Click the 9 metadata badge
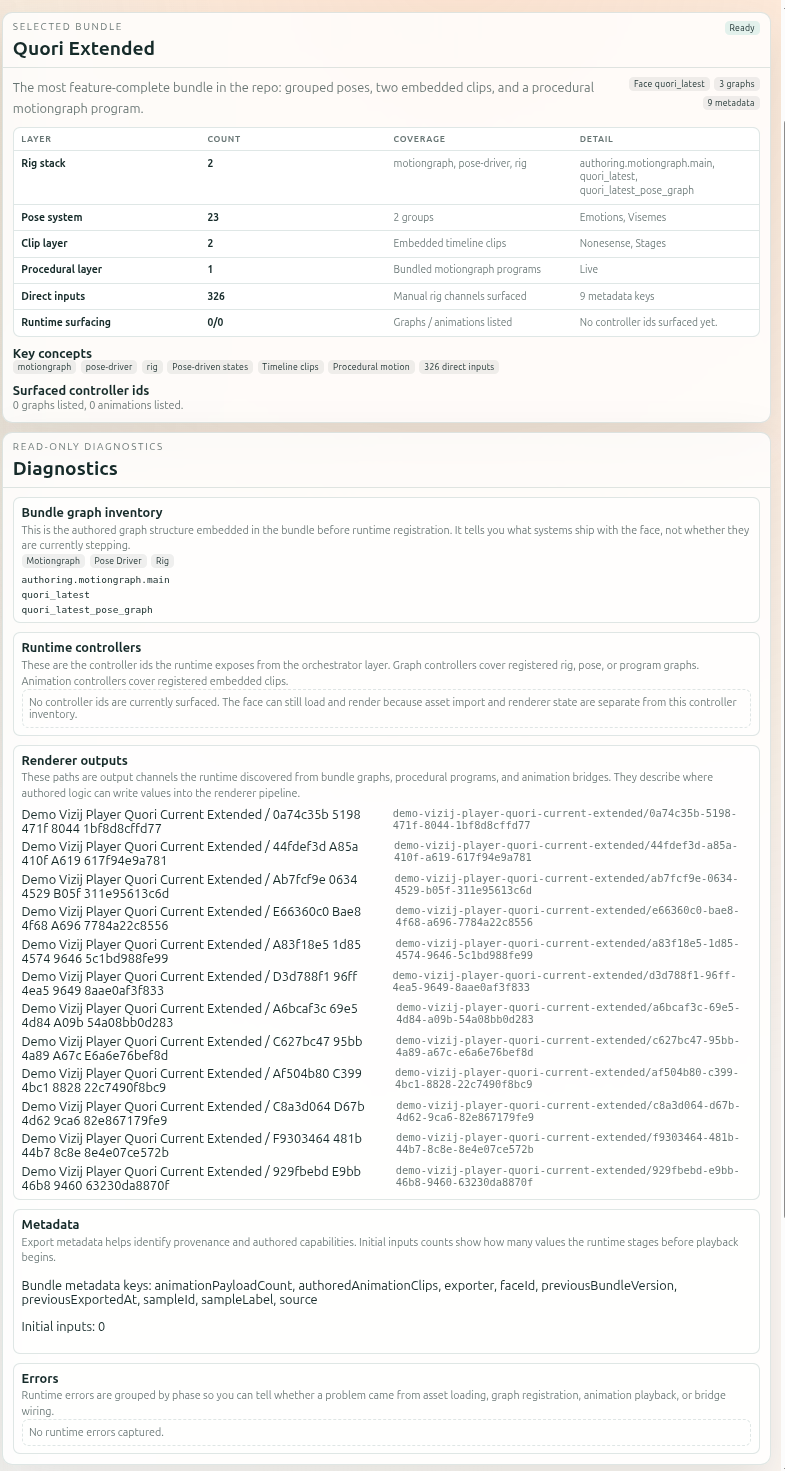Image resolution: width=785 pixels, height=1471 pixels. [x=732, y=103]
